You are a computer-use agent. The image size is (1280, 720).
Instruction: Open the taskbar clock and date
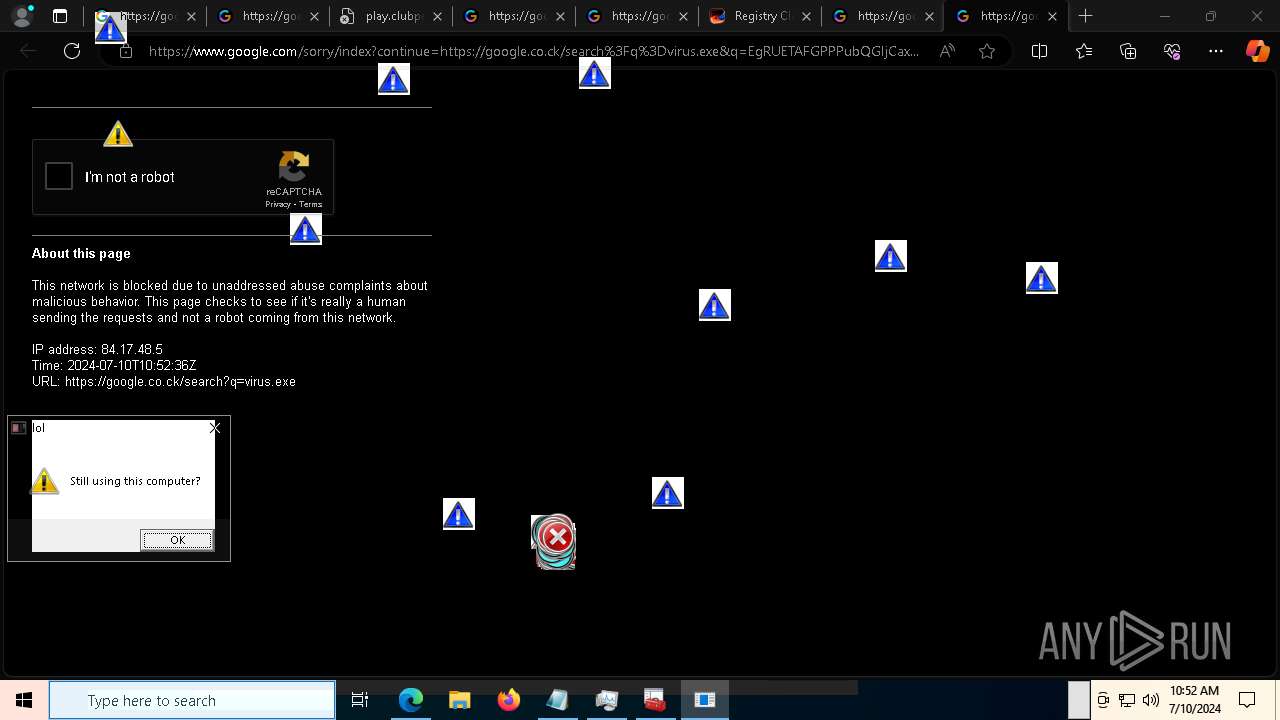tap(1194, 700)
